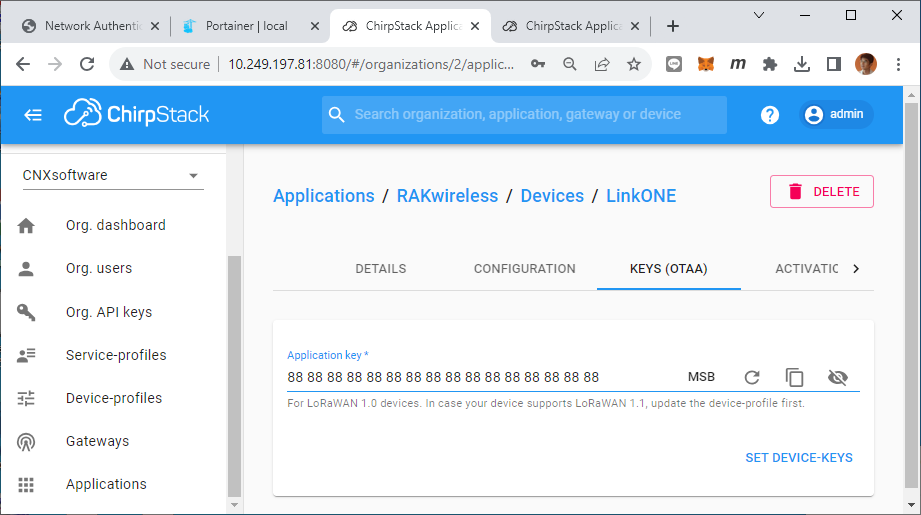Screen dimensions: 921x515
Task: Bookmark this page with the star icon
Action: pyautogui.click(x=634, y=64)
